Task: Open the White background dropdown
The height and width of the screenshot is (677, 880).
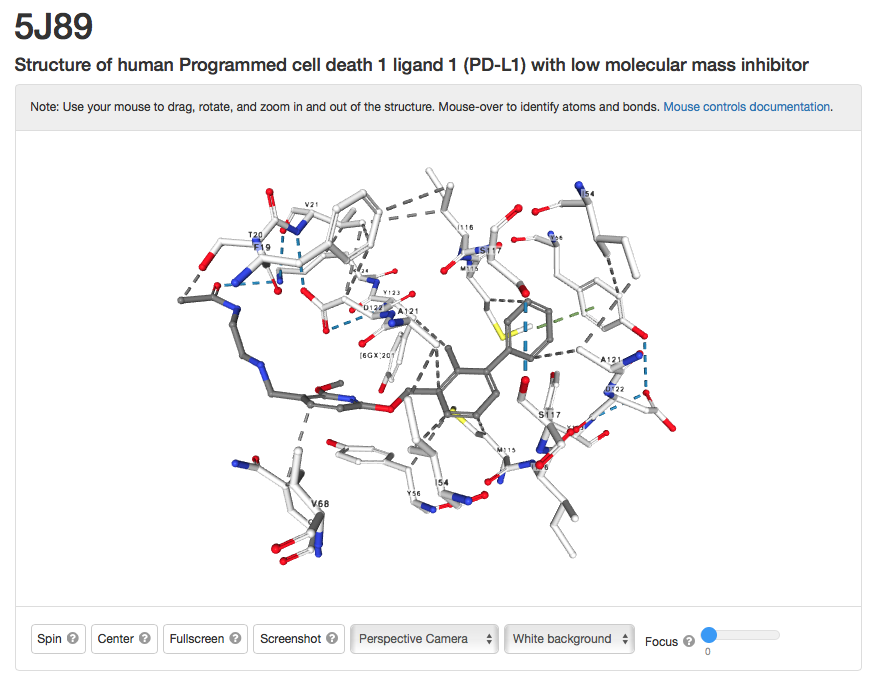Action: [569, 639]
